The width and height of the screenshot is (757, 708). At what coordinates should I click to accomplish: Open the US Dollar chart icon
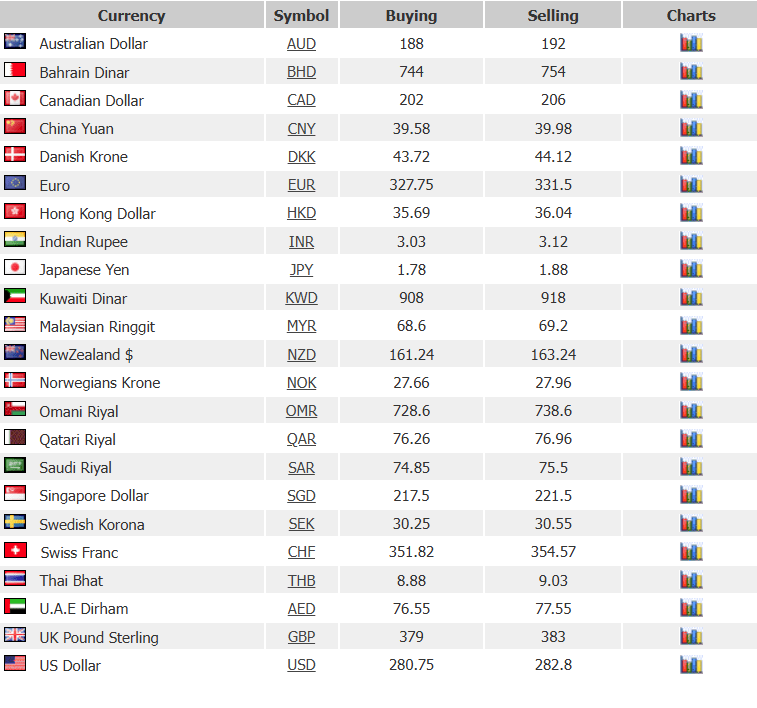(691, 665)
